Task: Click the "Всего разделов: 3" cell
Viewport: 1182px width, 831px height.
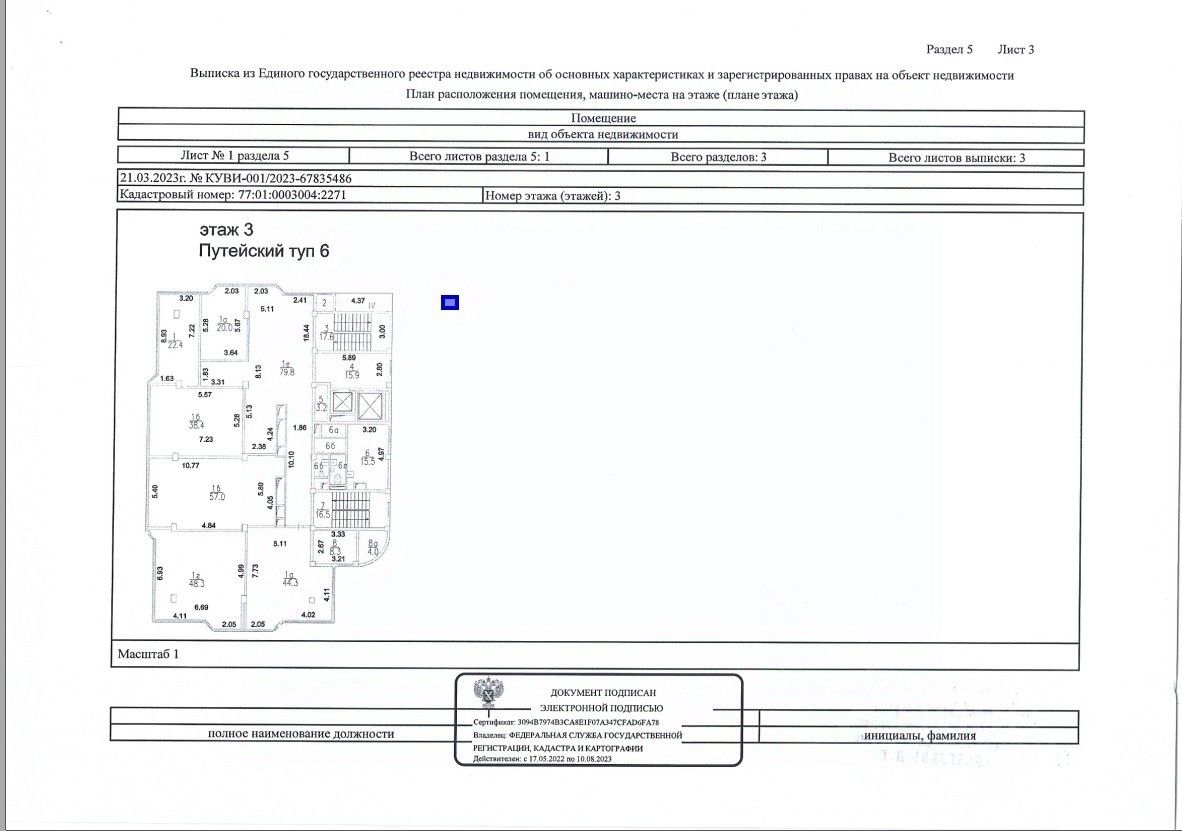Action: 718,157
